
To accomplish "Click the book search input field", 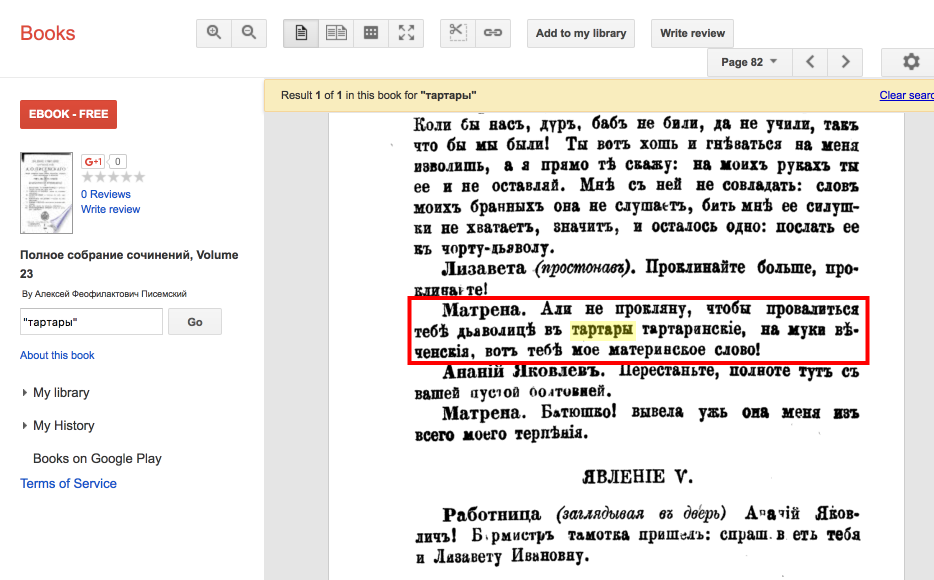I will pyautogui.click(x=91, y=322).
